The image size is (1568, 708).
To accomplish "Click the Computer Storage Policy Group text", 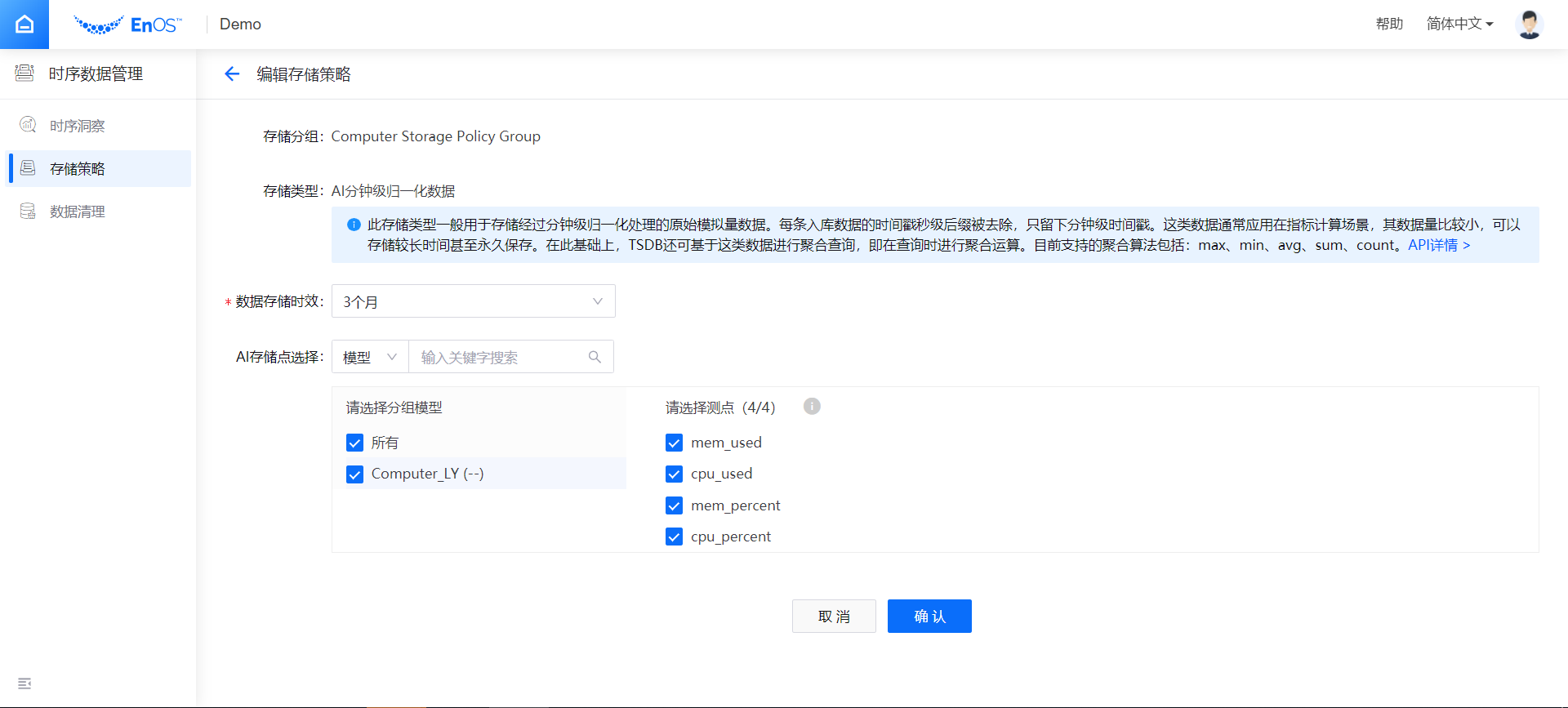I will pyautogui.click(x=435, y=136).
